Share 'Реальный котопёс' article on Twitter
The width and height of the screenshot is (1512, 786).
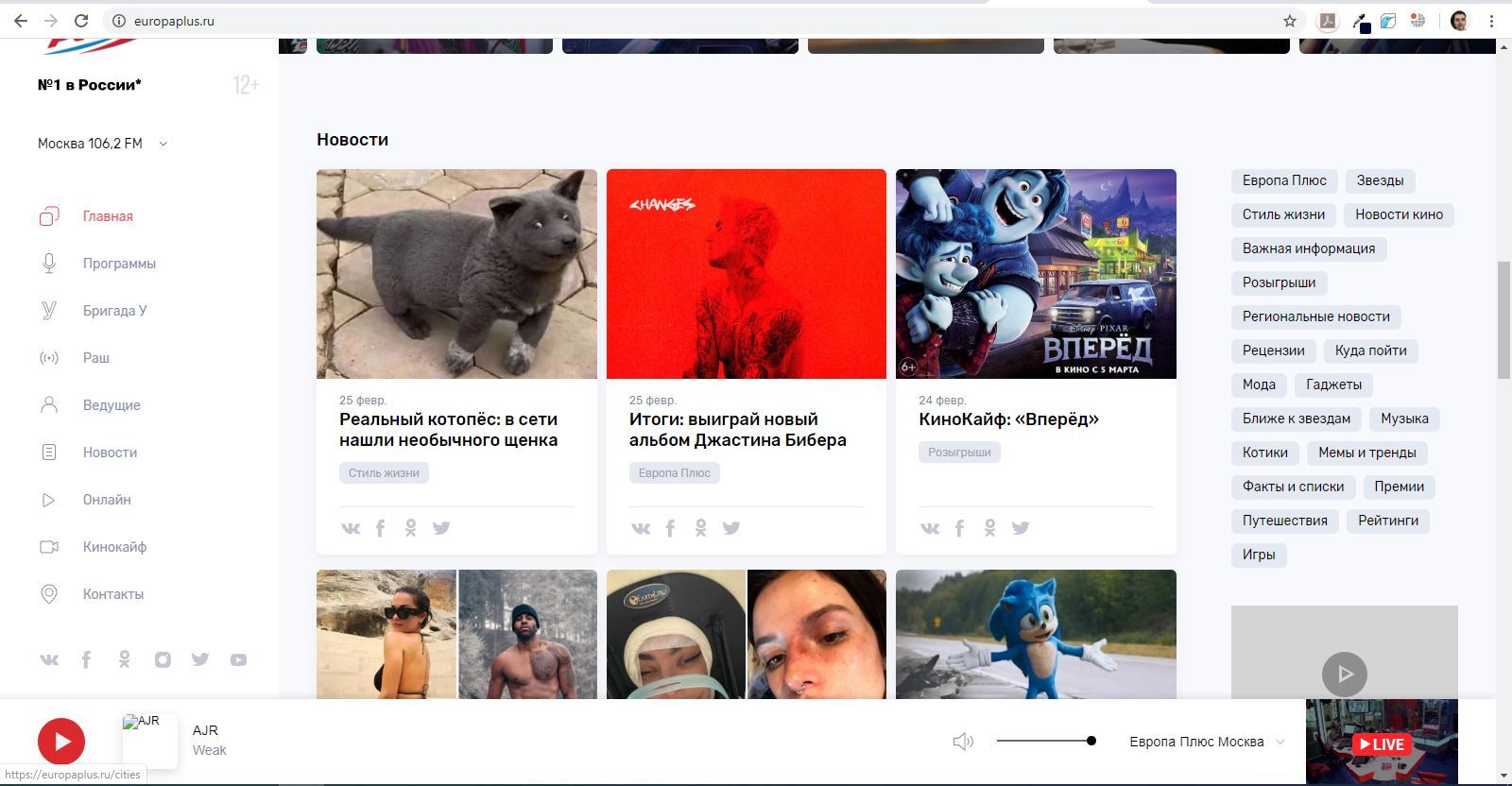coord(441,528)
